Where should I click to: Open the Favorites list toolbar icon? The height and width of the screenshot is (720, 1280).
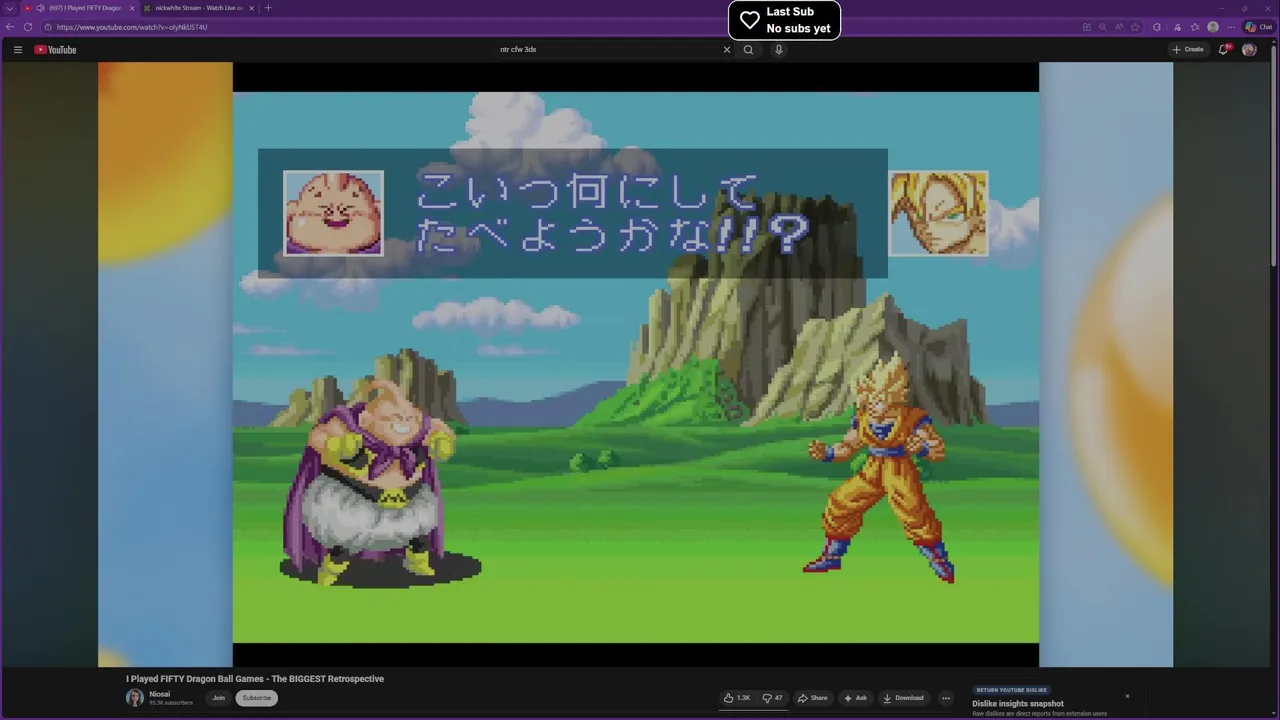1195,27
